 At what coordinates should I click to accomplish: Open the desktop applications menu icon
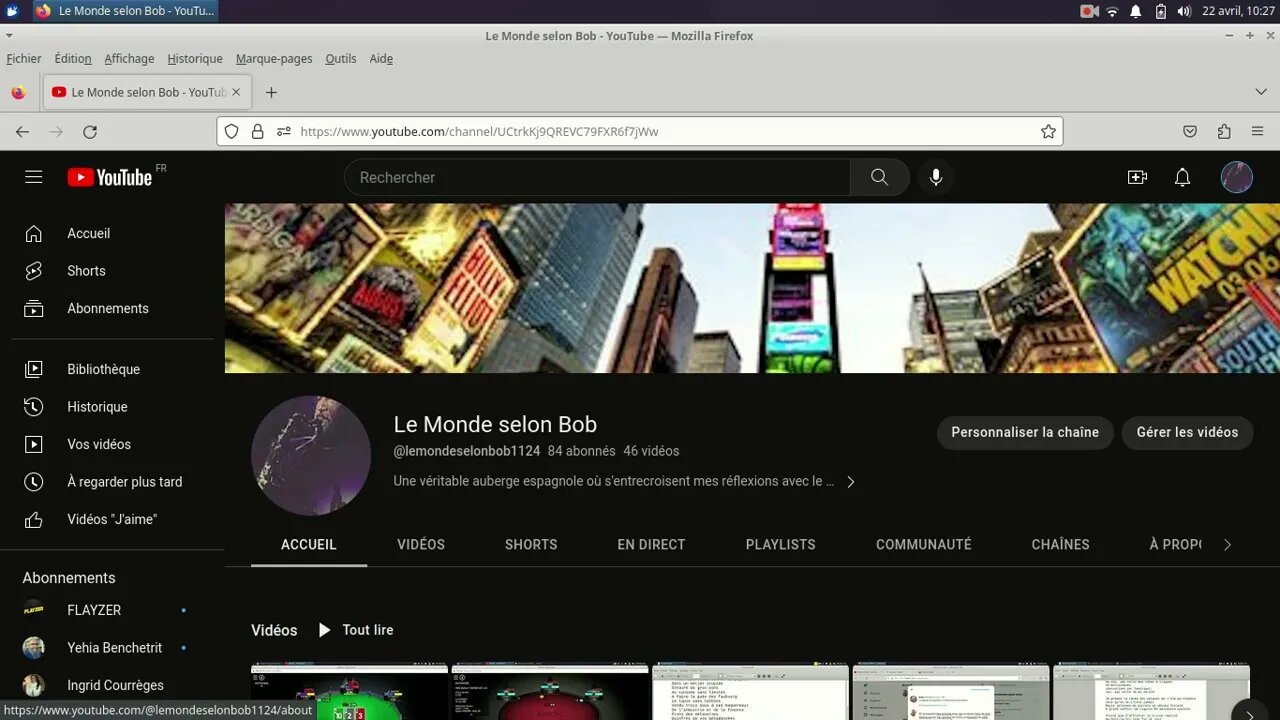[12, 11]
